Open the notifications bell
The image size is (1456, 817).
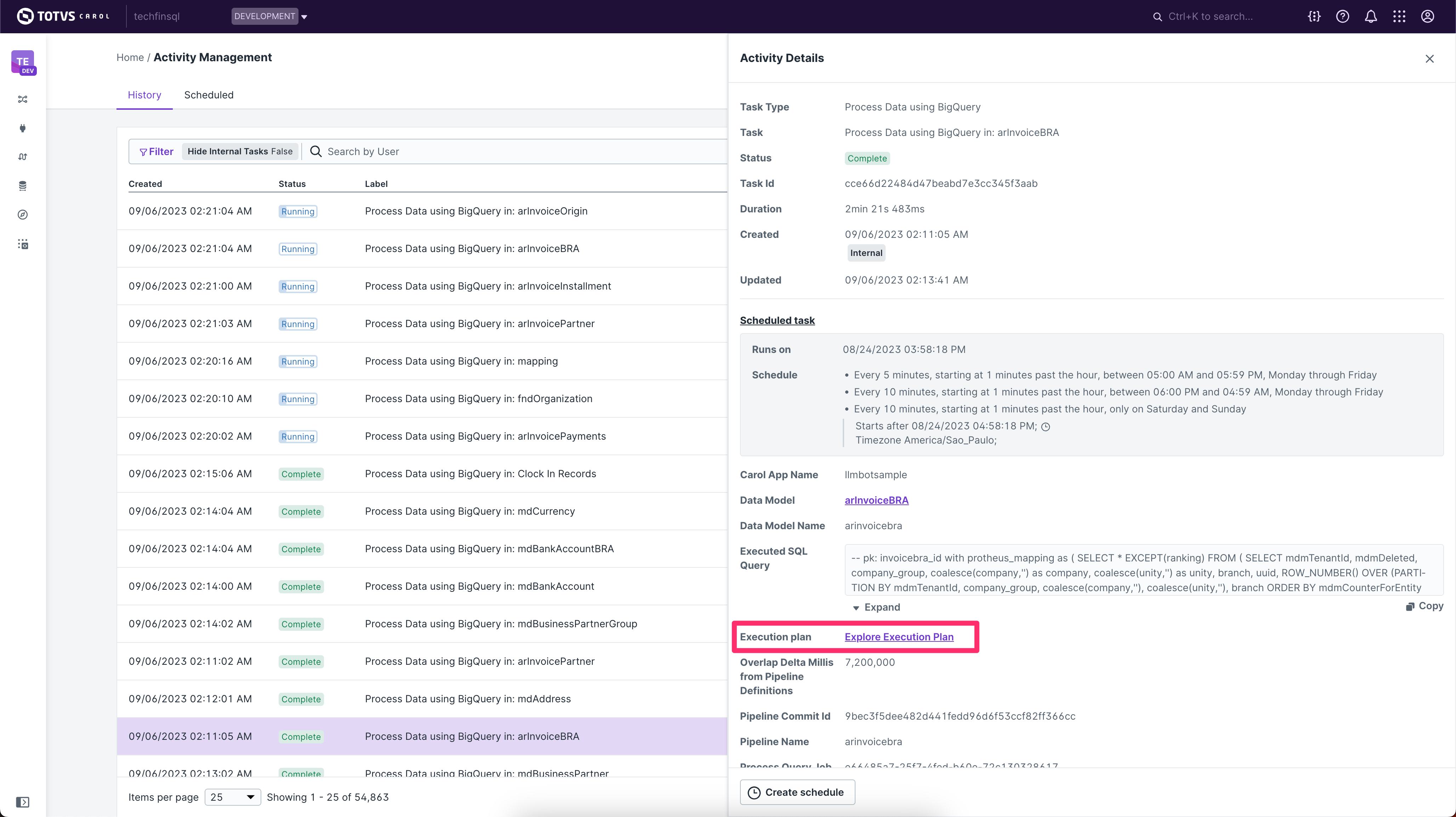[x=1371, y=16]
